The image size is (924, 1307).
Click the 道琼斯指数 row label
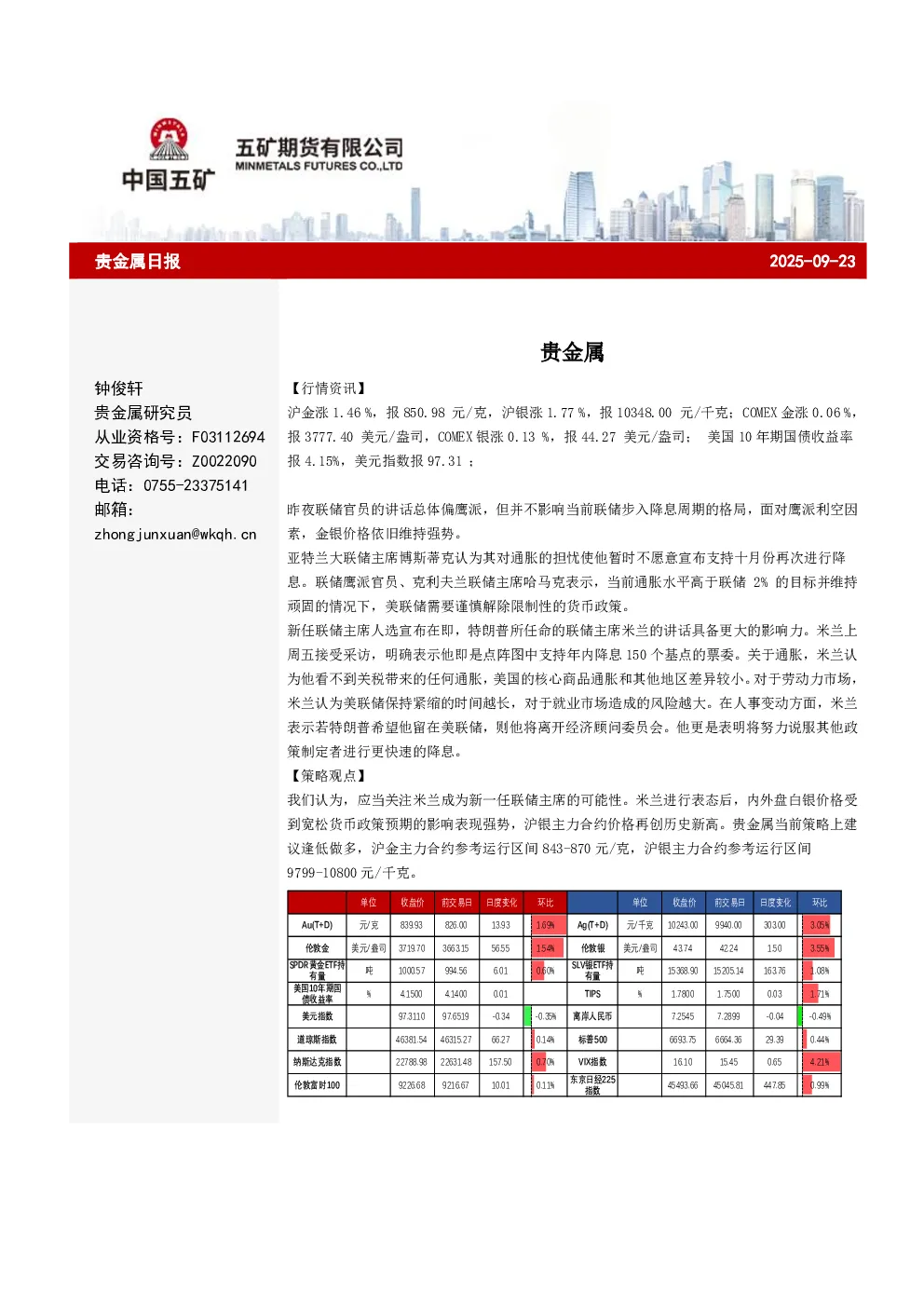[x=317, y=1040]
